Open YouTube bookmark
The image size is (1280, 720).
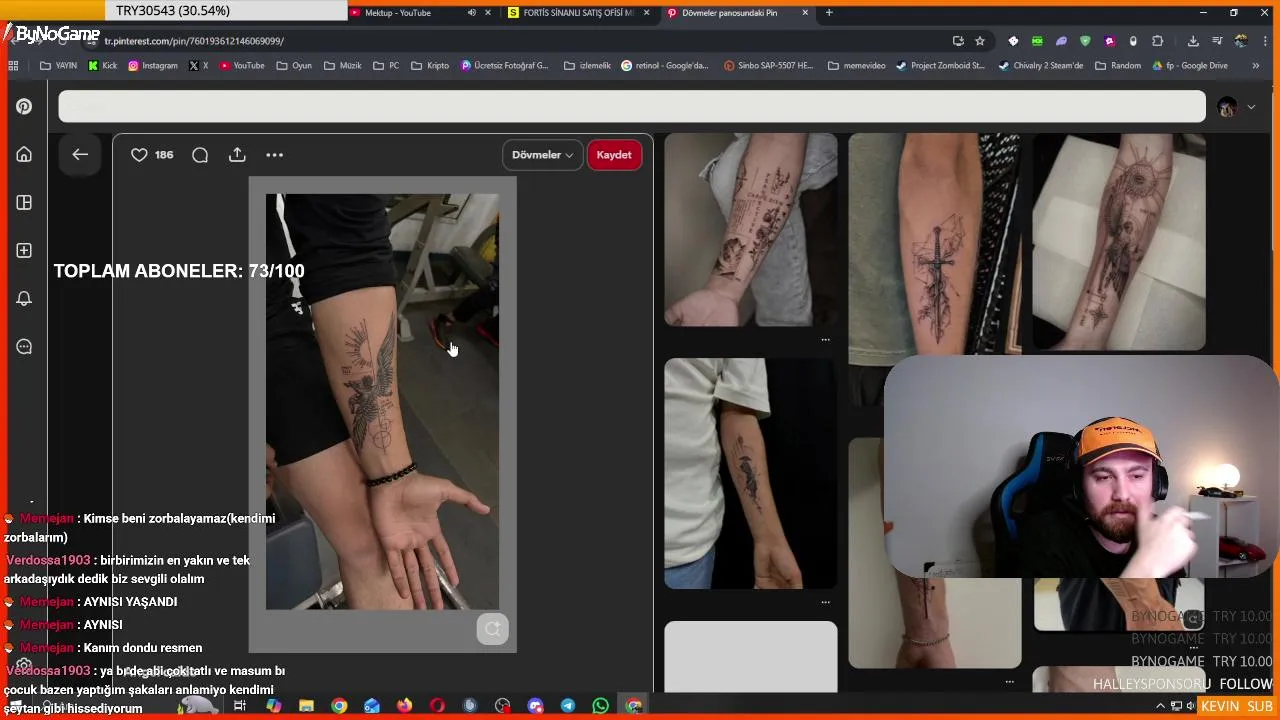[242, 66]
